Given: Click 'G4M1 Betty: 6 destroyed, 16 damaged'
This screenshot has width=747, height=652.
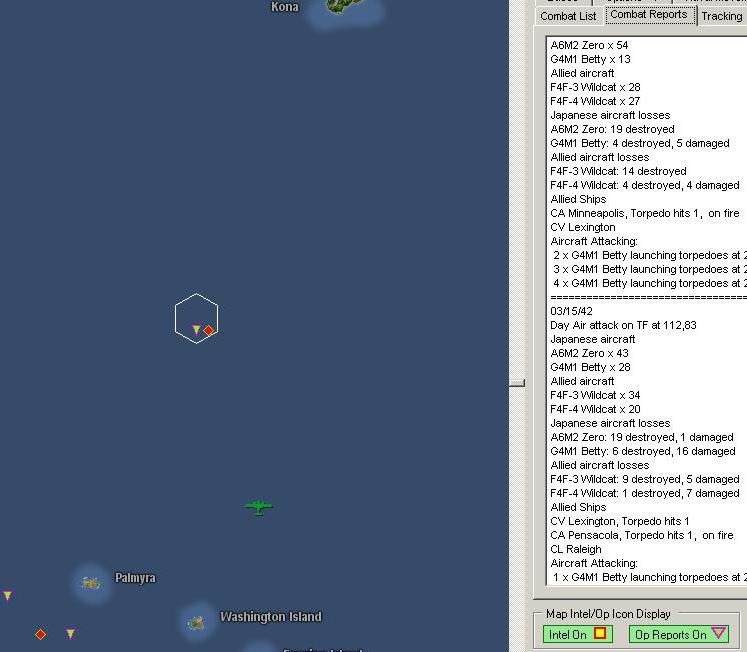Looking at the screenshot, I should (x=643, y=451).
